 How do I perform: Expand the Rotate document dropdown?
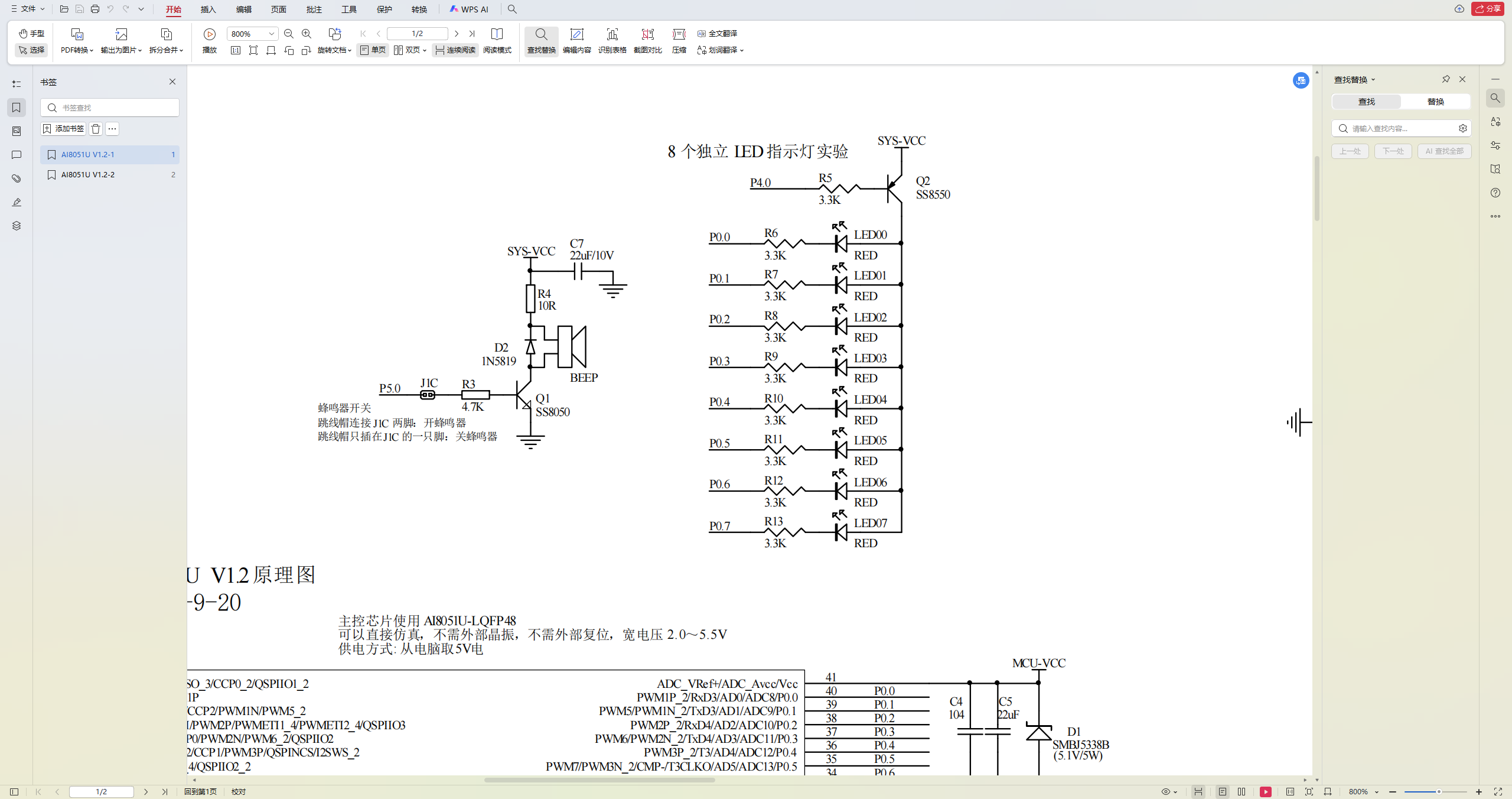pos(334,50)
